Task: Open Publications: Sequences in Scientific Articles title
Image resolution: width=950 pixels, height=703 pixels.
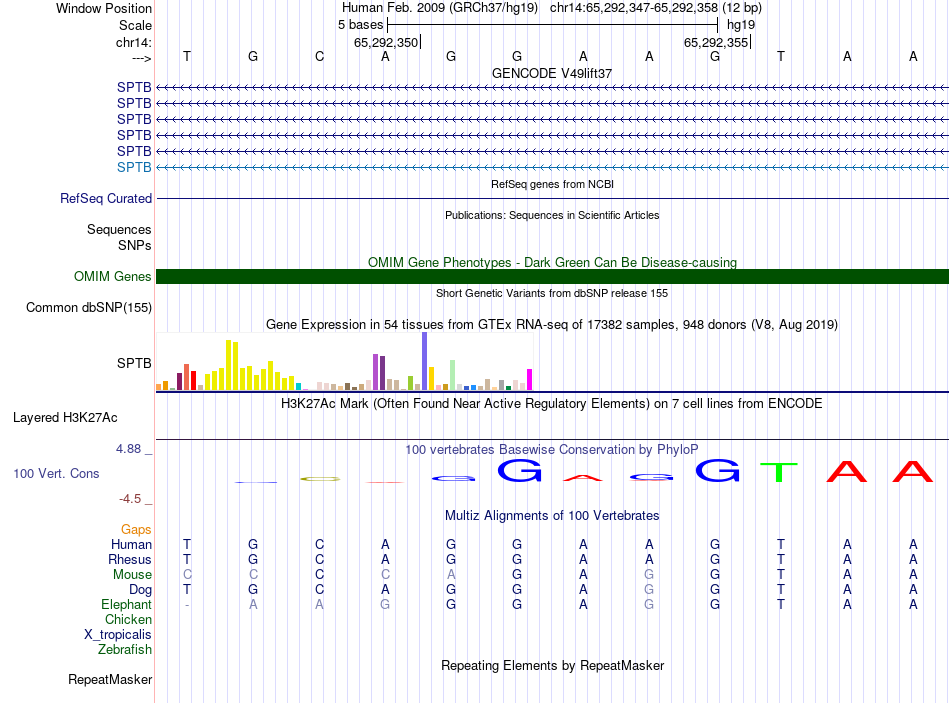Action: click(552, 215)
